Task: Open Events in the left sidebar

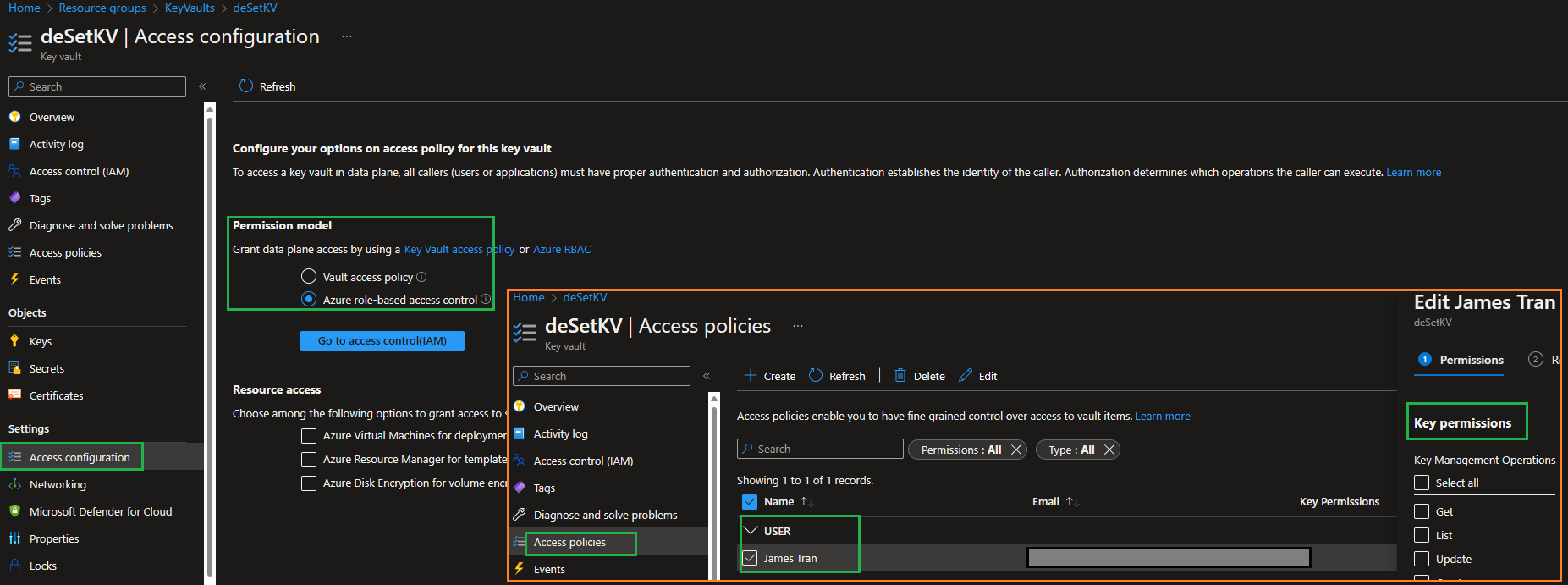Action: (45, 279)
